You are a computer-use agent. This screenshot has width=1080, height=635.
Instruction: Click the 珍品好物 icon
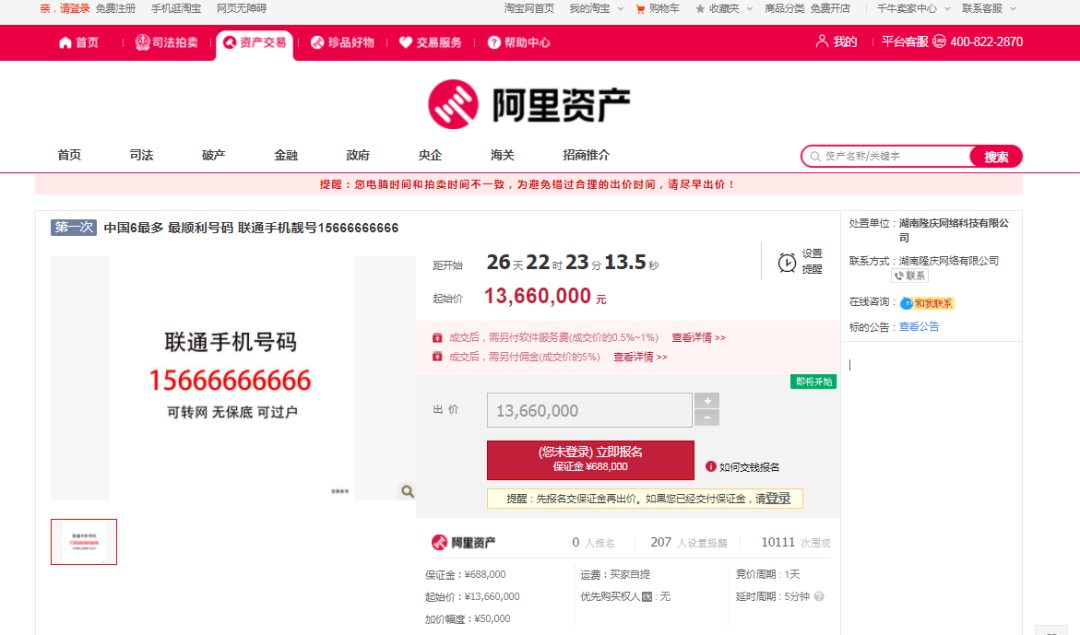[x=318, y=43]
